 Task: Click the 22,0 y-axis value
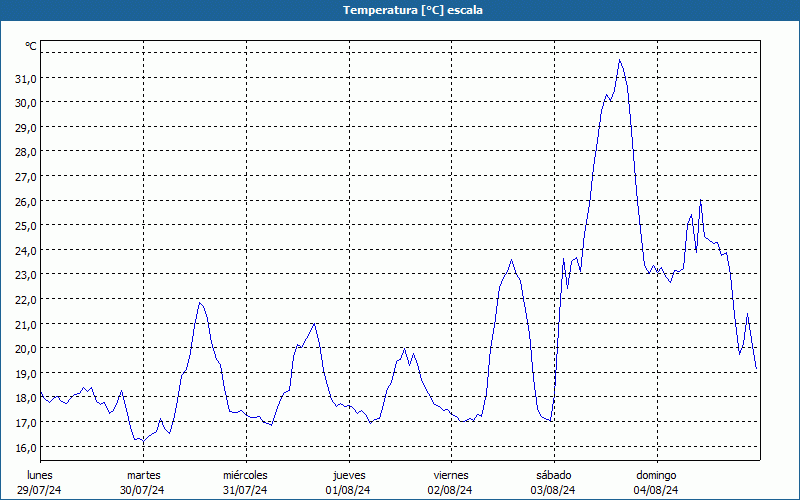pyautogui.click(x=26, y=299)
